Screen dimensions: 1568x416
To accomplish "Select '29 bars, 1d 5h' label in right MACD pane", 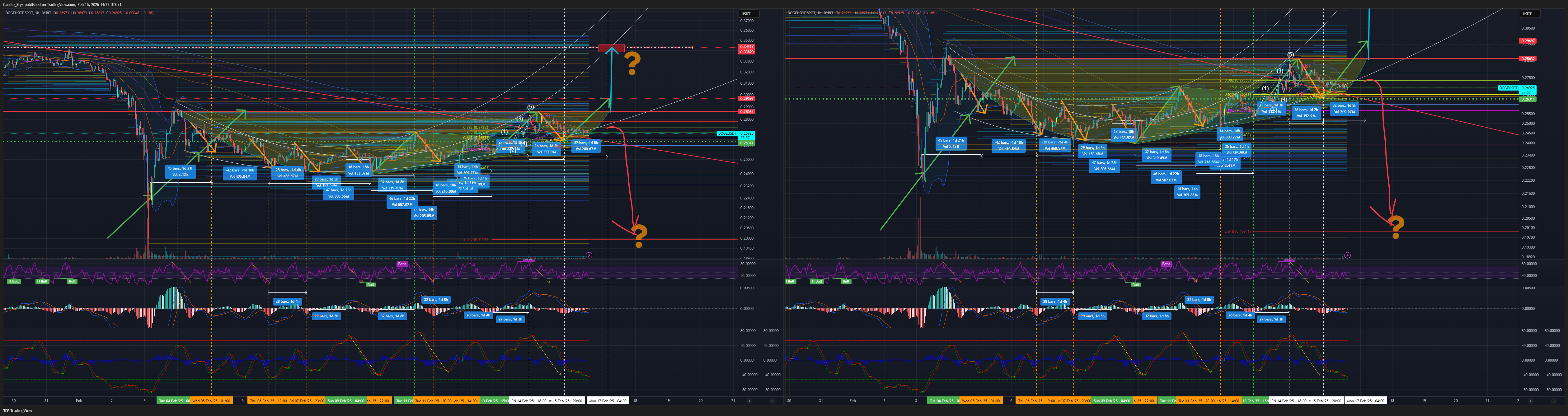I will tap(1093, 316).
